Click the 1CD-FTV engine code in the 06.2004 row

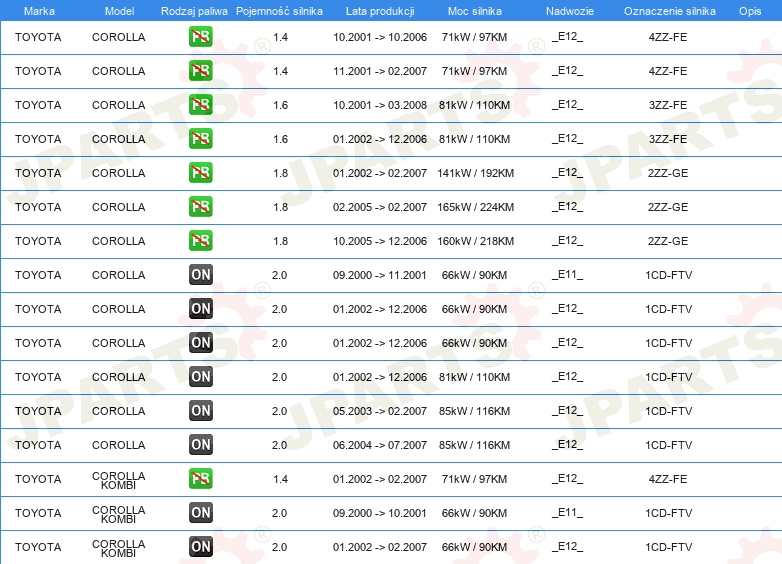[668, 445]
